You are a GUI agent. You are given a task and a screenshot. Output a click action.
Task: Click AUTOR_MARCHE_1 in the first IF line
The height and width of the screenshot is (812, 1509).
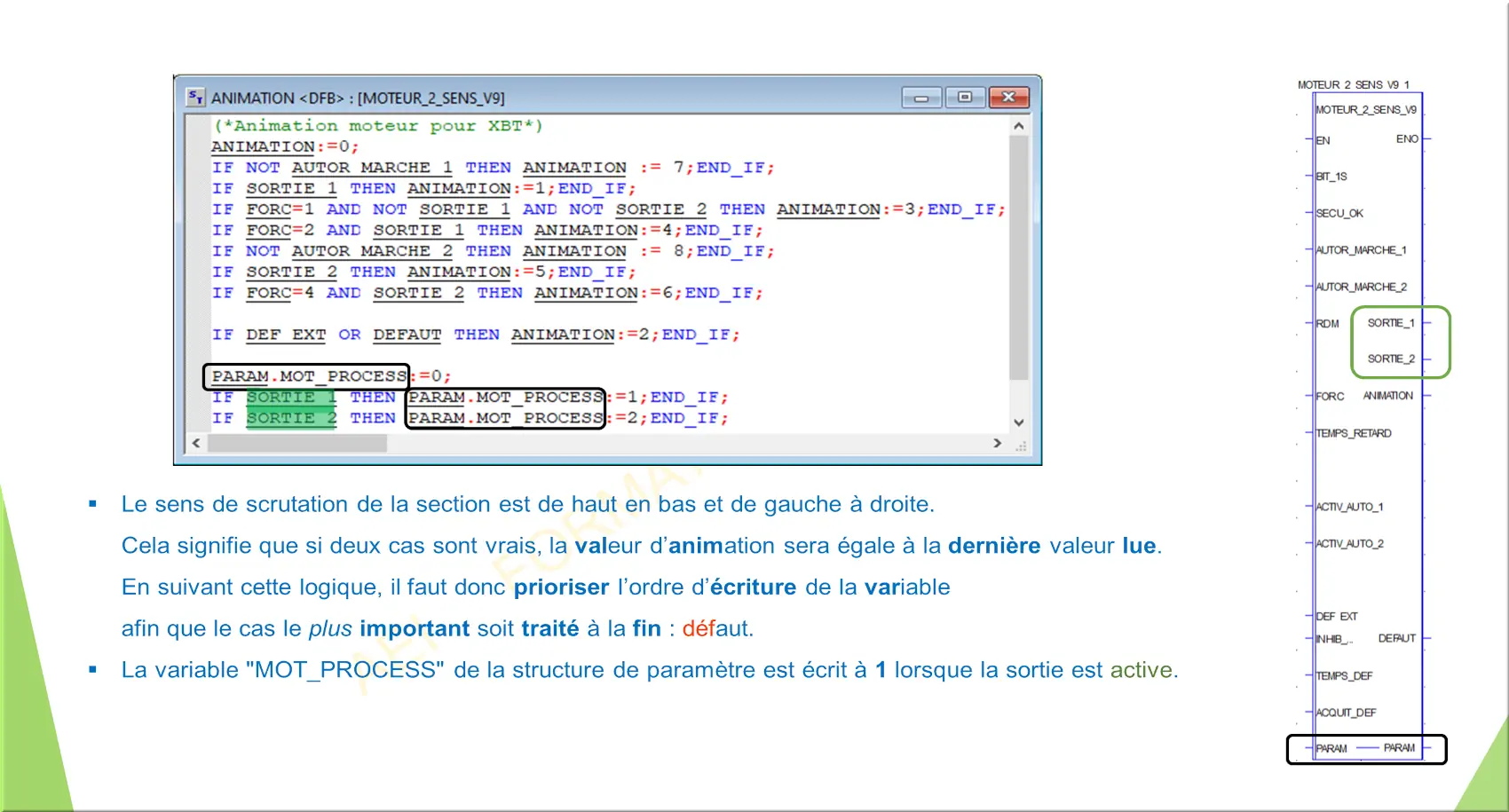click(372, 168)
